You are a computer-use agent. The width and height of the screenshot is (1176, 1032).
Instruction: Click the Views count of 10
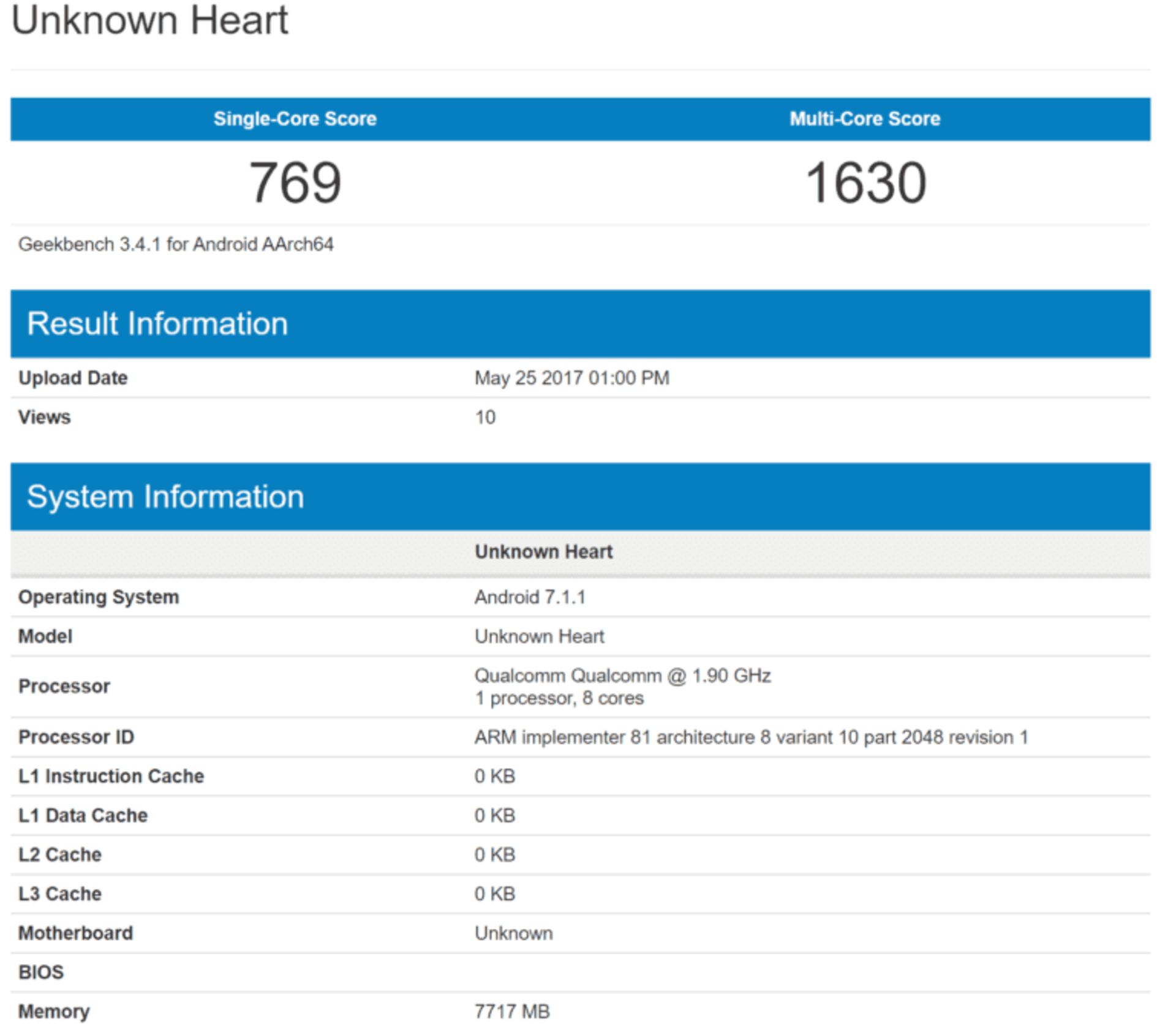point(484,418)
